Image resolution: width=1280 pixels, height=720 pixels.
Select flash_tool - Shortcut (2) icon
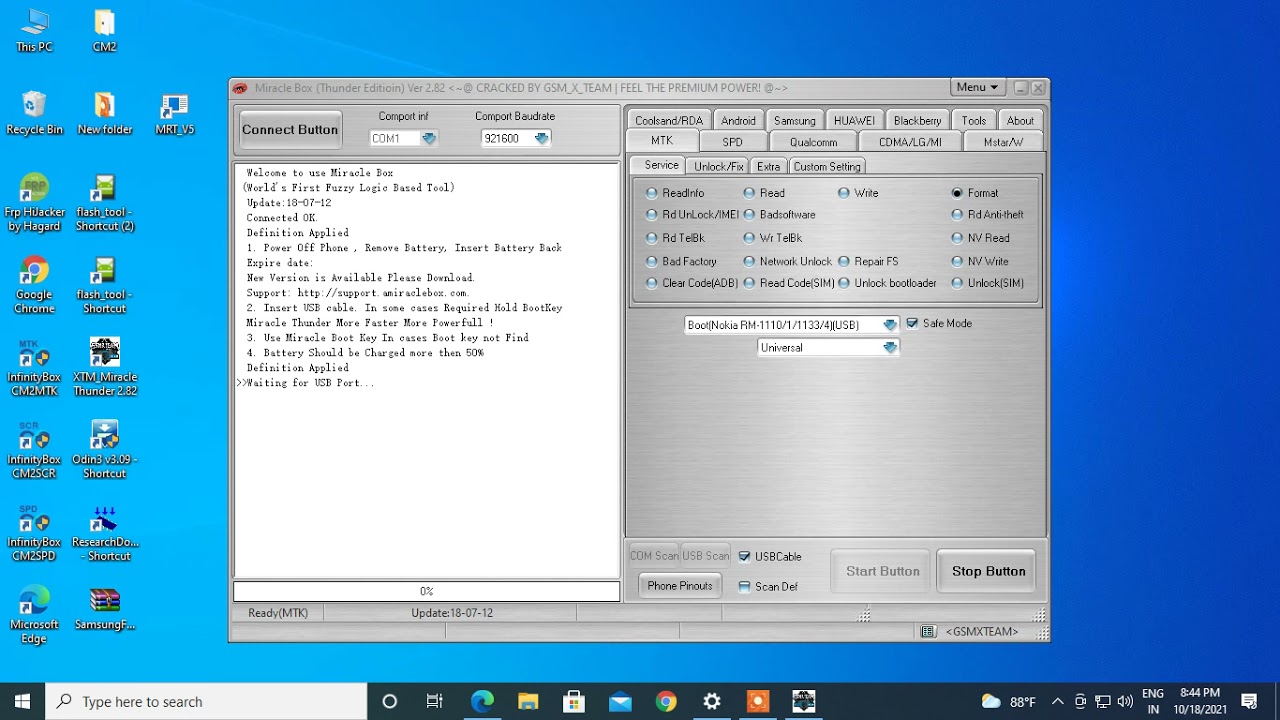pyautogui.click(x=104, y=203)
